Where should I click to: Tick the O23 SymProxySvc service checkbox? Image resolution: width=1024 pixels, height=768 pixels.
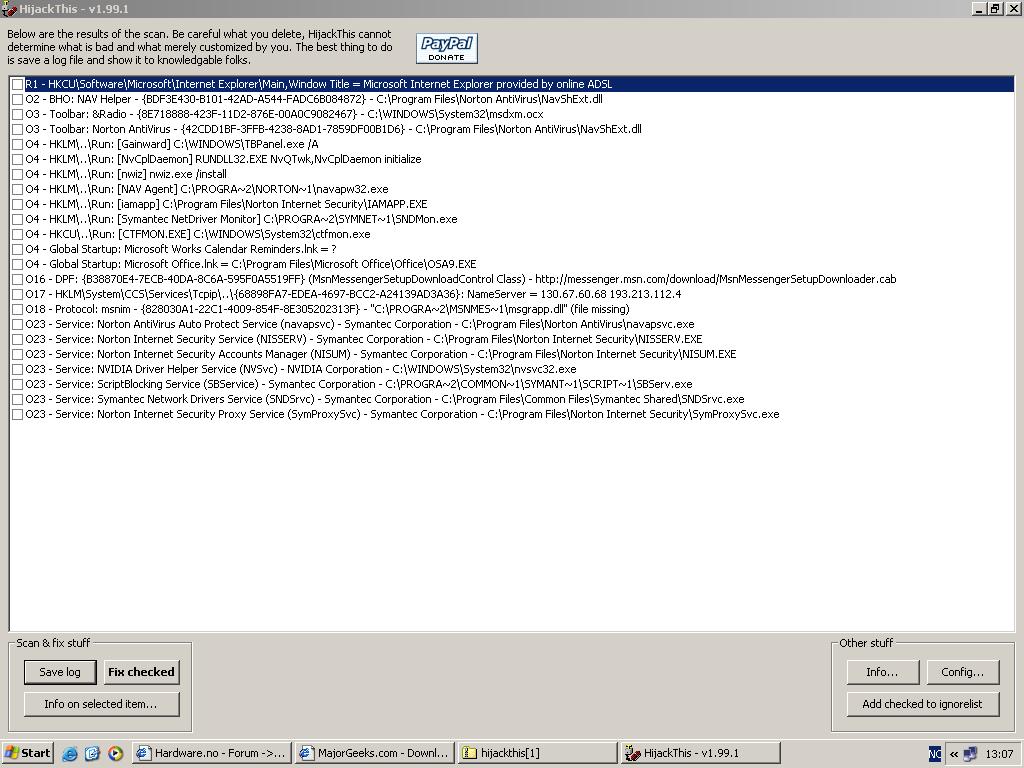pyautogui.click(x=18, y=415)
